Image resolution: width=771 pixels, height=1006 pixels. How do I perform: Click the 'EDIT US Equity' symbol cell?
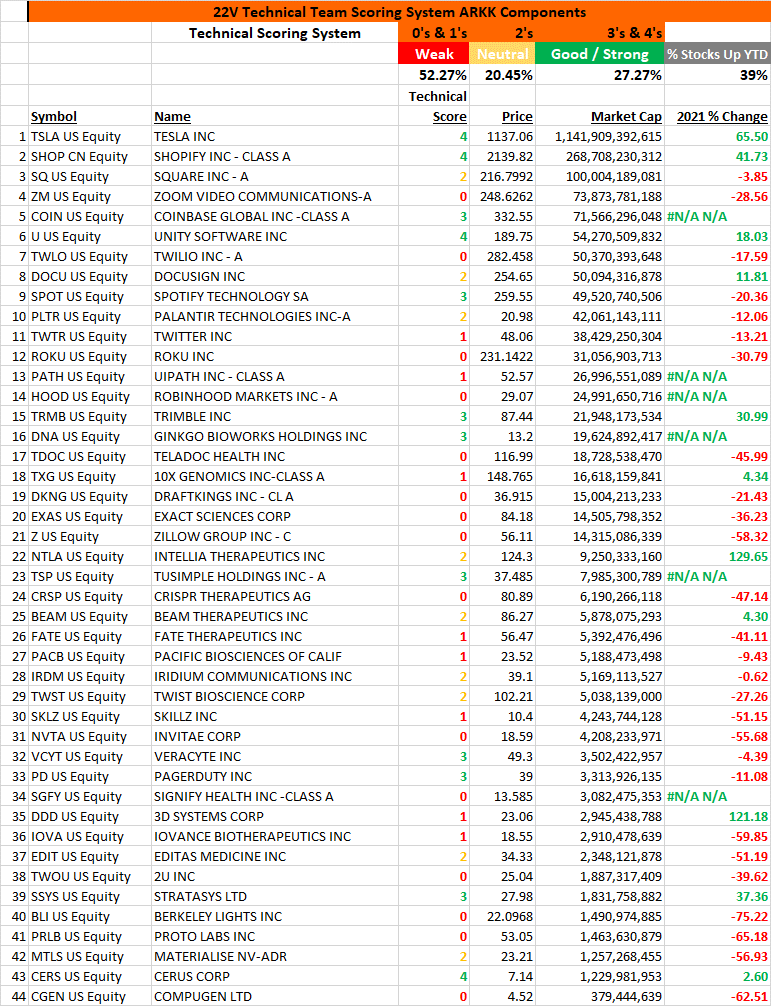tap(90, 856)
